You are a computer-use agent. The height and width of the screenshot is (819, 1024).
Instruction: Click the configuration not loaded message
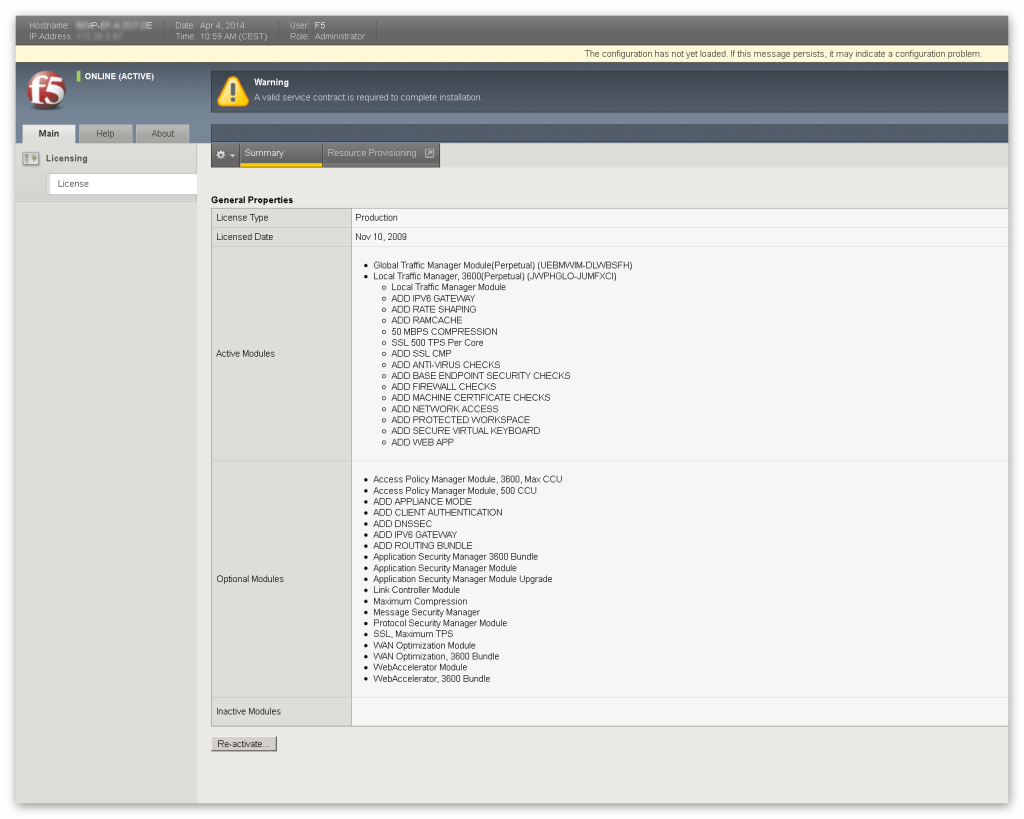click(782, 54)
